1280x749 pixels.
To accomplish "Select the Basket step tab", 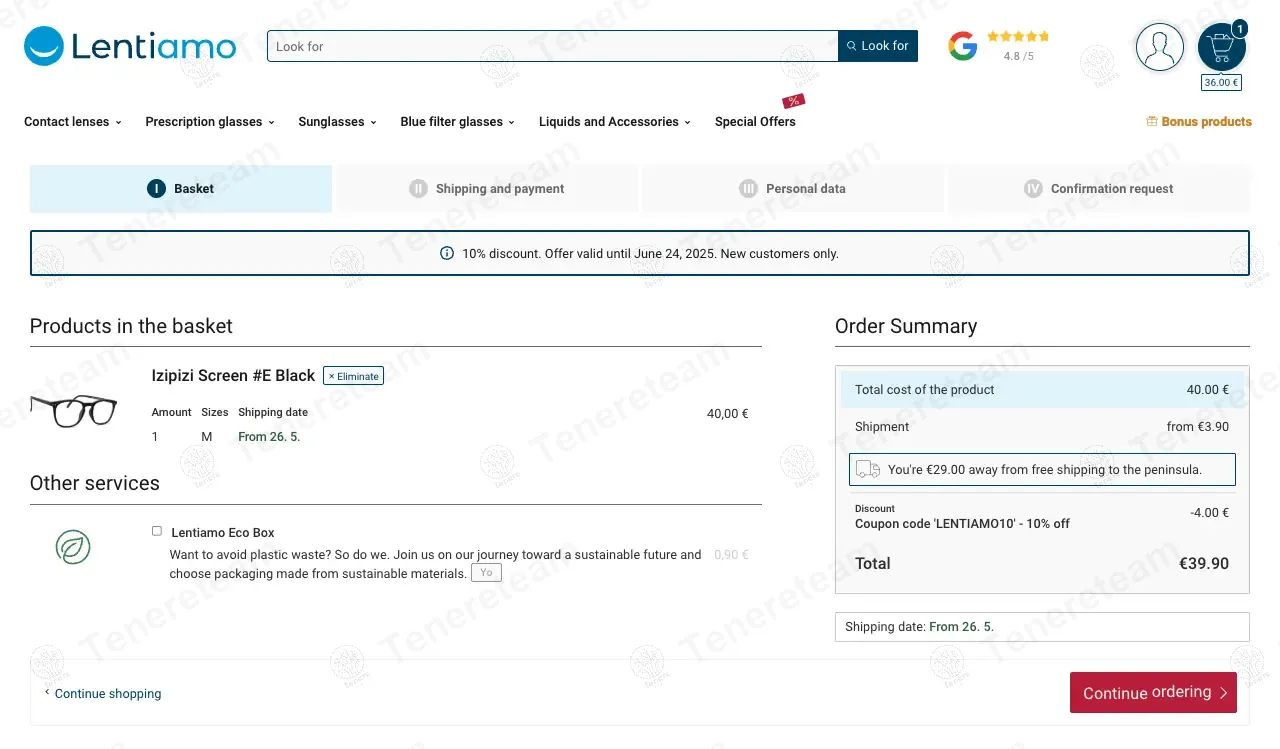I will coord(181,189).
